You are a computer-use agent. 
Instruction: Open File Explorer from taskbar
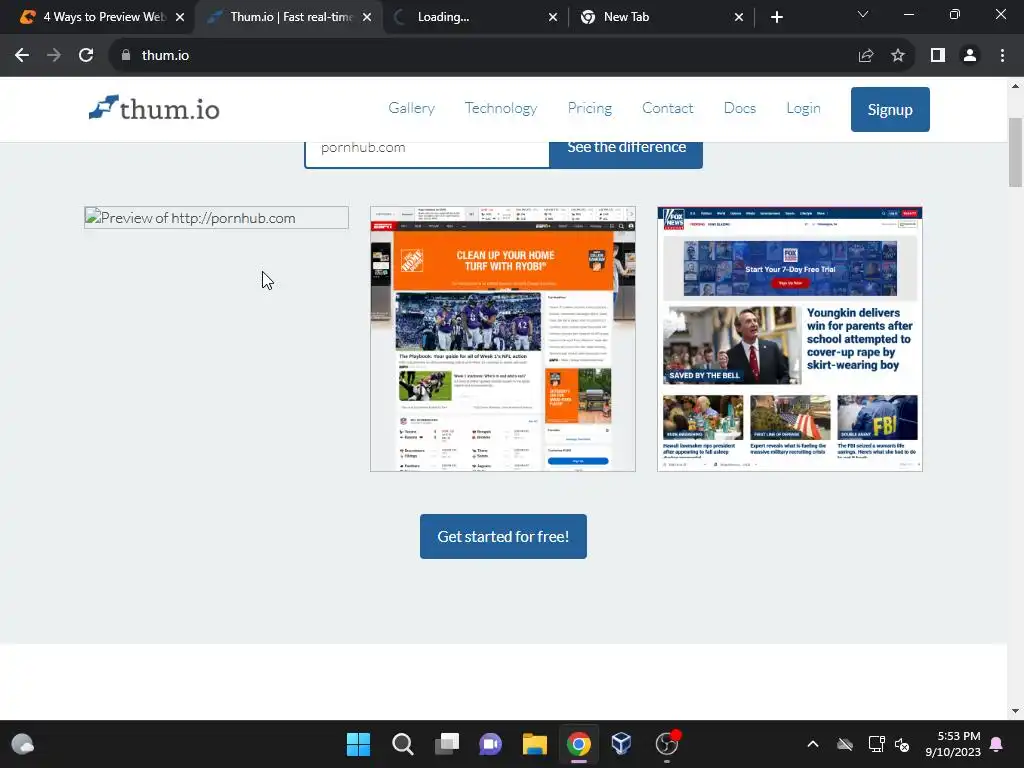click(x=534, y=744)
